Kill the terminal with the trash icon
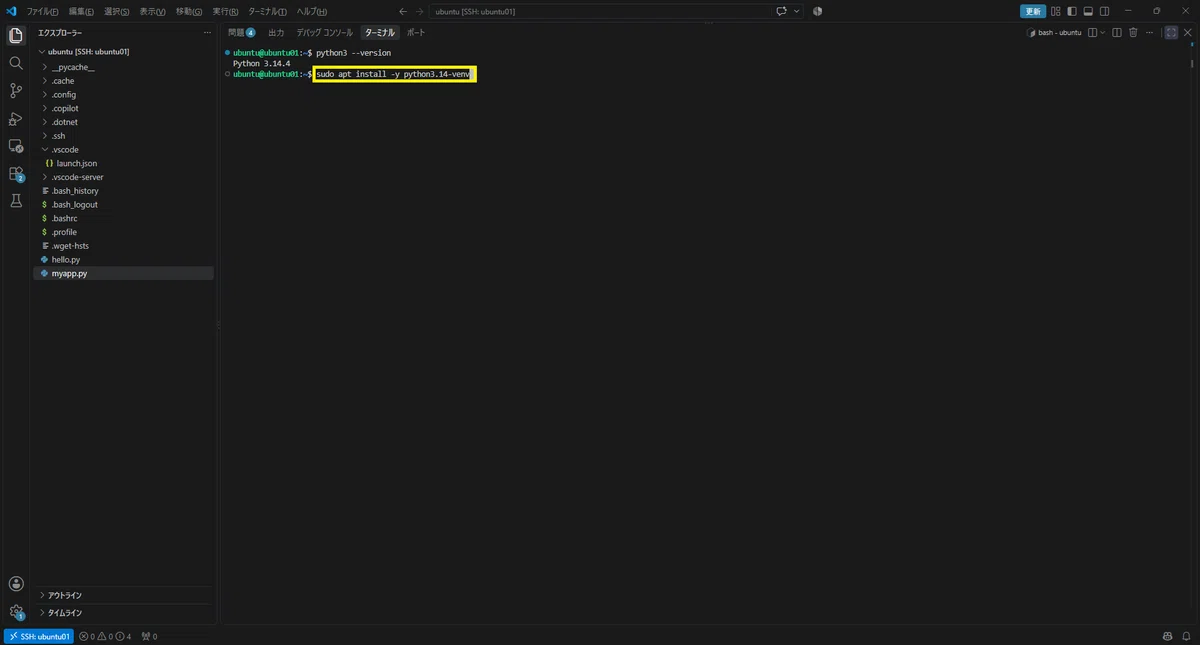 [1133, 33]
